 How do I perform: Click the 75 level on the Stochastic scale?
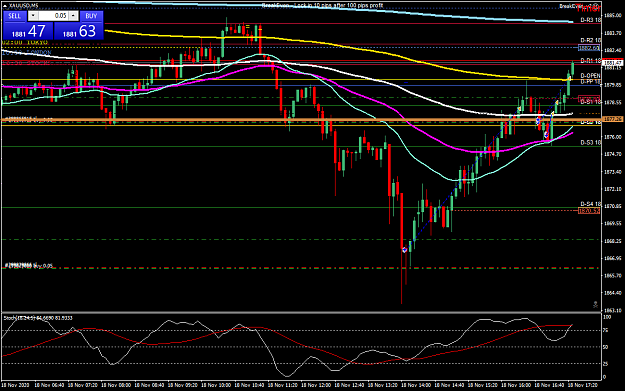click(606, 330)
